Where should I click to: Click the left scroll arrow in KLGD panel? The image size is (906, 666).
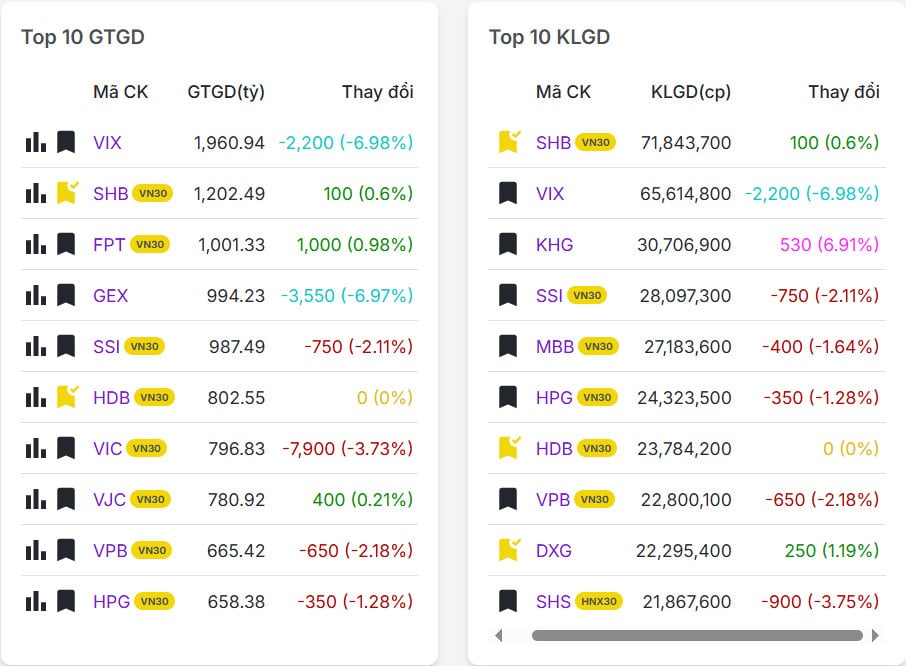500,635
